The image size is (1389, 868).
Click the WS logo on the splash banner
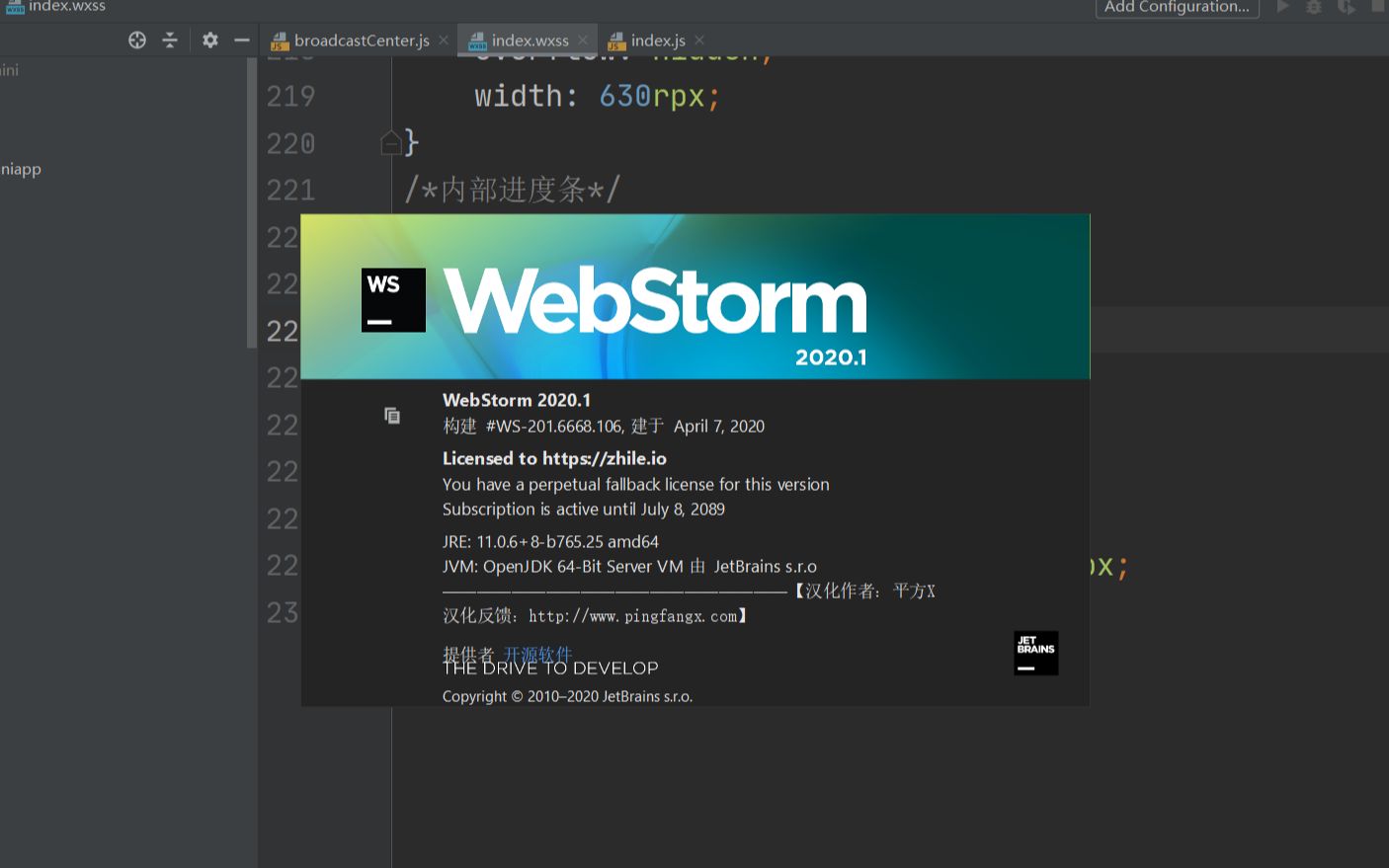[x=393, y=300]
